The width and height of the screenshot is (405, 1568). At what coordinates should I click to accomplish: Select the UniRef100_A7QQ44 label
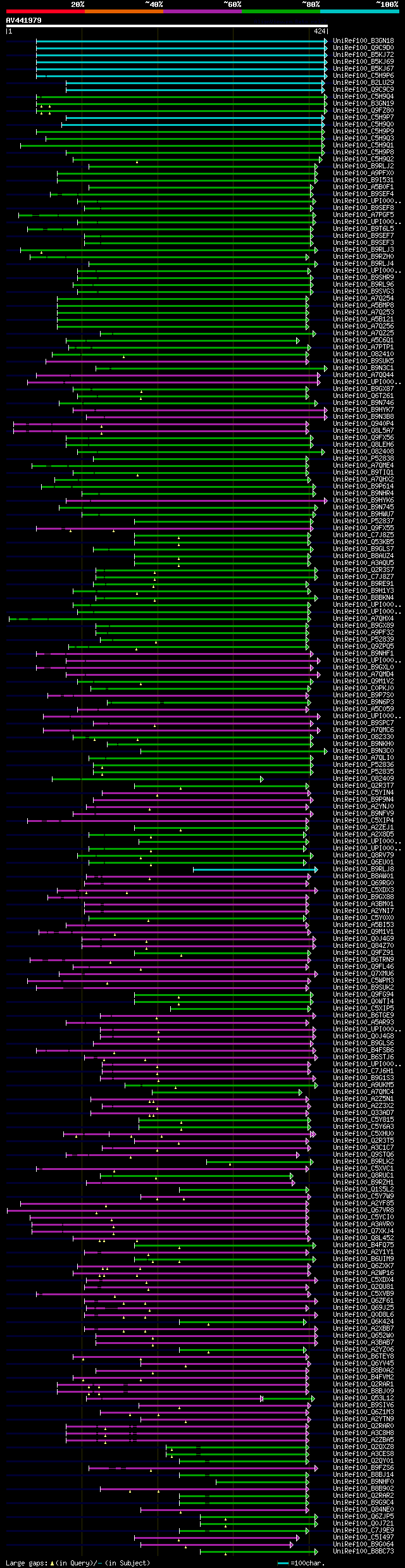363,375
